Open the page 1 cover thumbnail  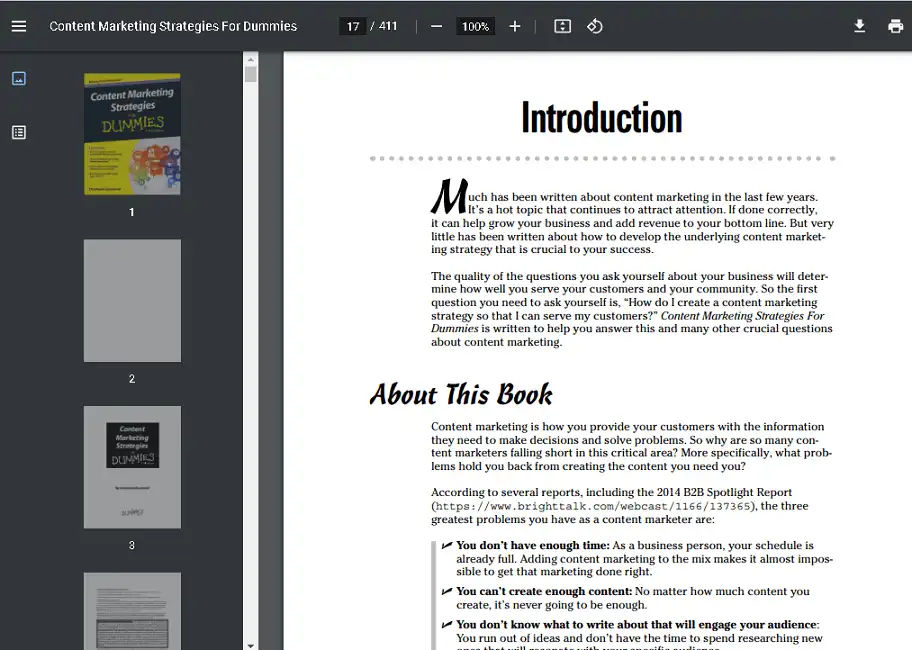pyautogui.click(x=132, y=134)
